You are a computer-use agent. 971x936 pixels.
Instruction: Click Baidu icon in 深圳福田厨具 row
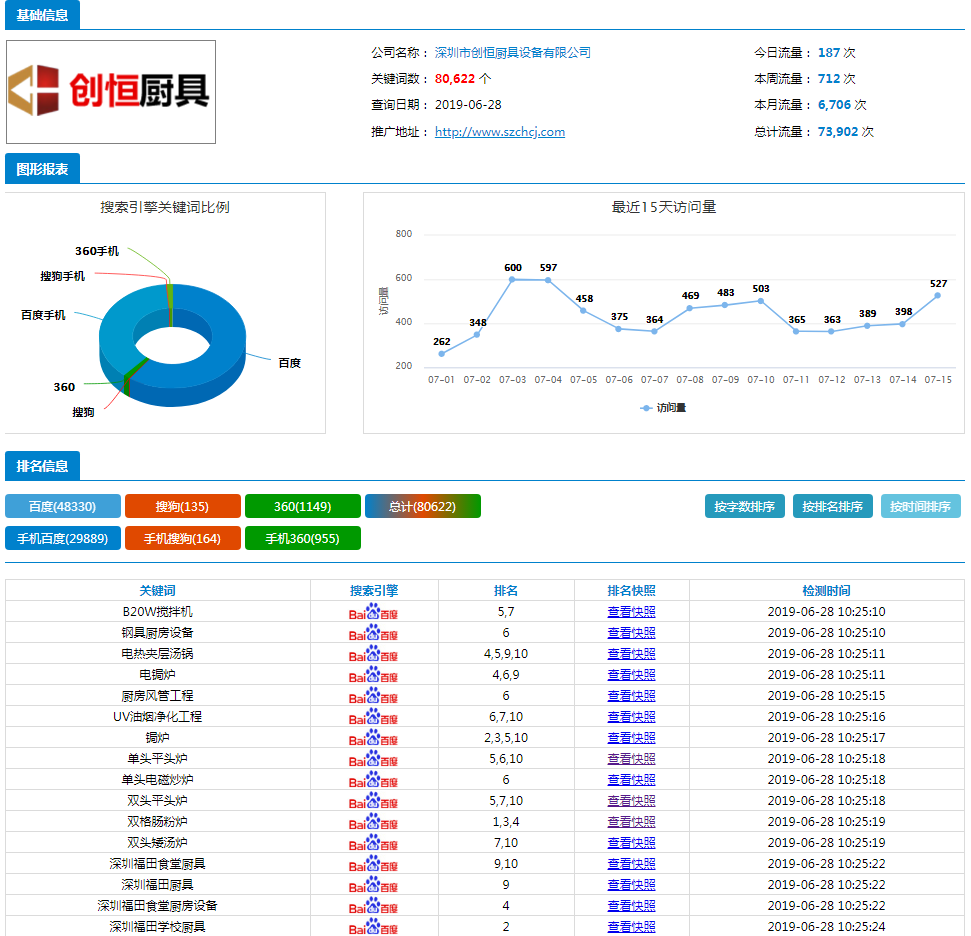[373, 885]
